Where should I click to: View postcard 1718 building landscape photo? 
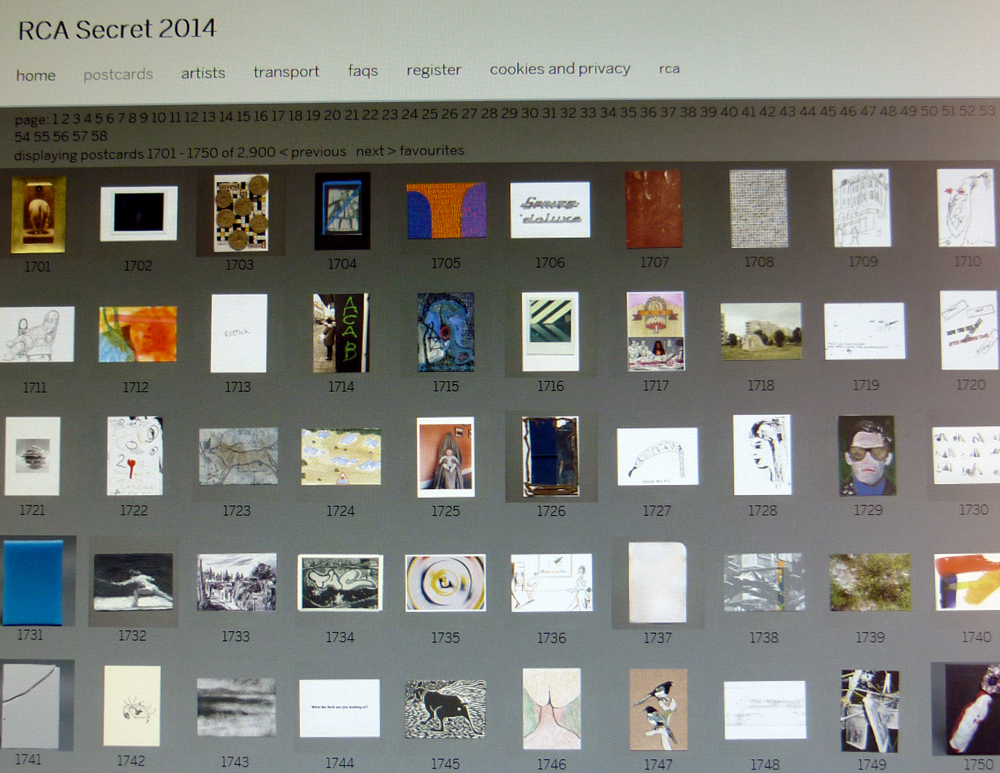coord(761,331)
